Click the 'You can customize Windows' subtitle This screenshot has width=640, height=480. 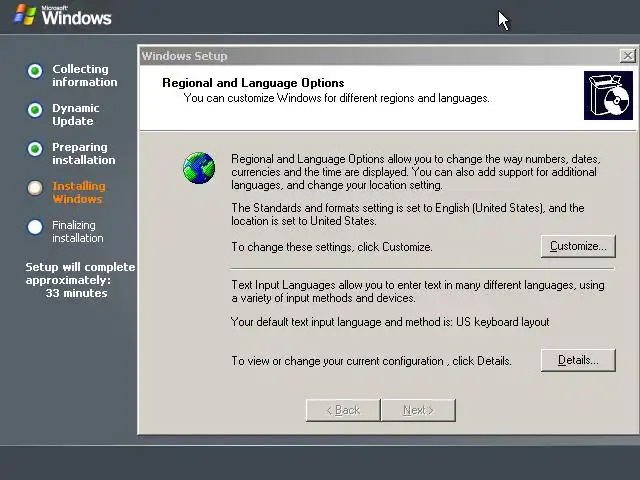pyautogui.click(x=336, y=98)
